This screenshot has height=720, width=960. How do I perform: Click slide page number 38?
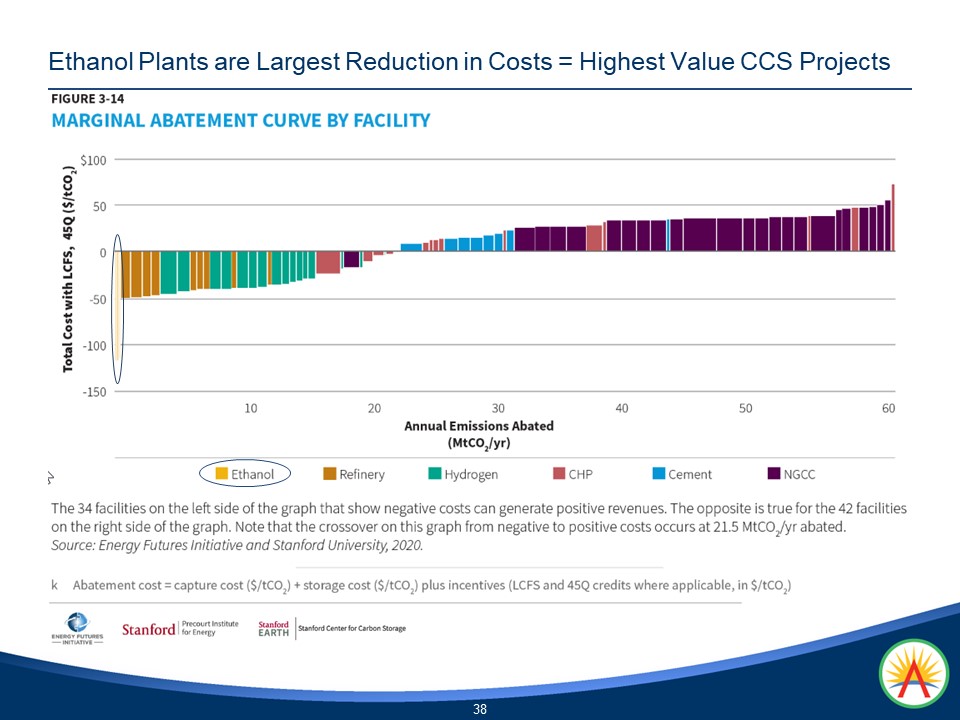(480, 709)
